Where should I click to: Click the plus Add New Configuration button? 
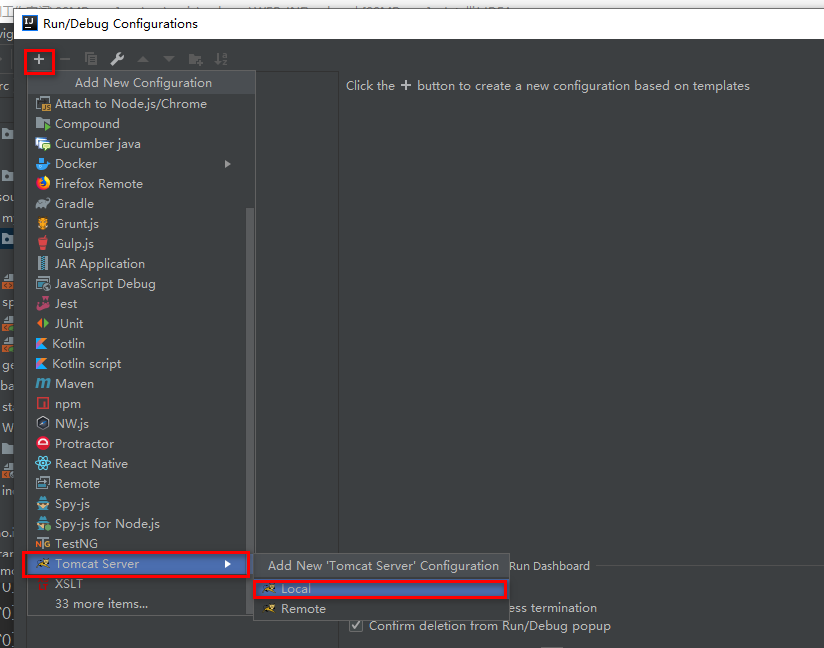coord(39,60)
